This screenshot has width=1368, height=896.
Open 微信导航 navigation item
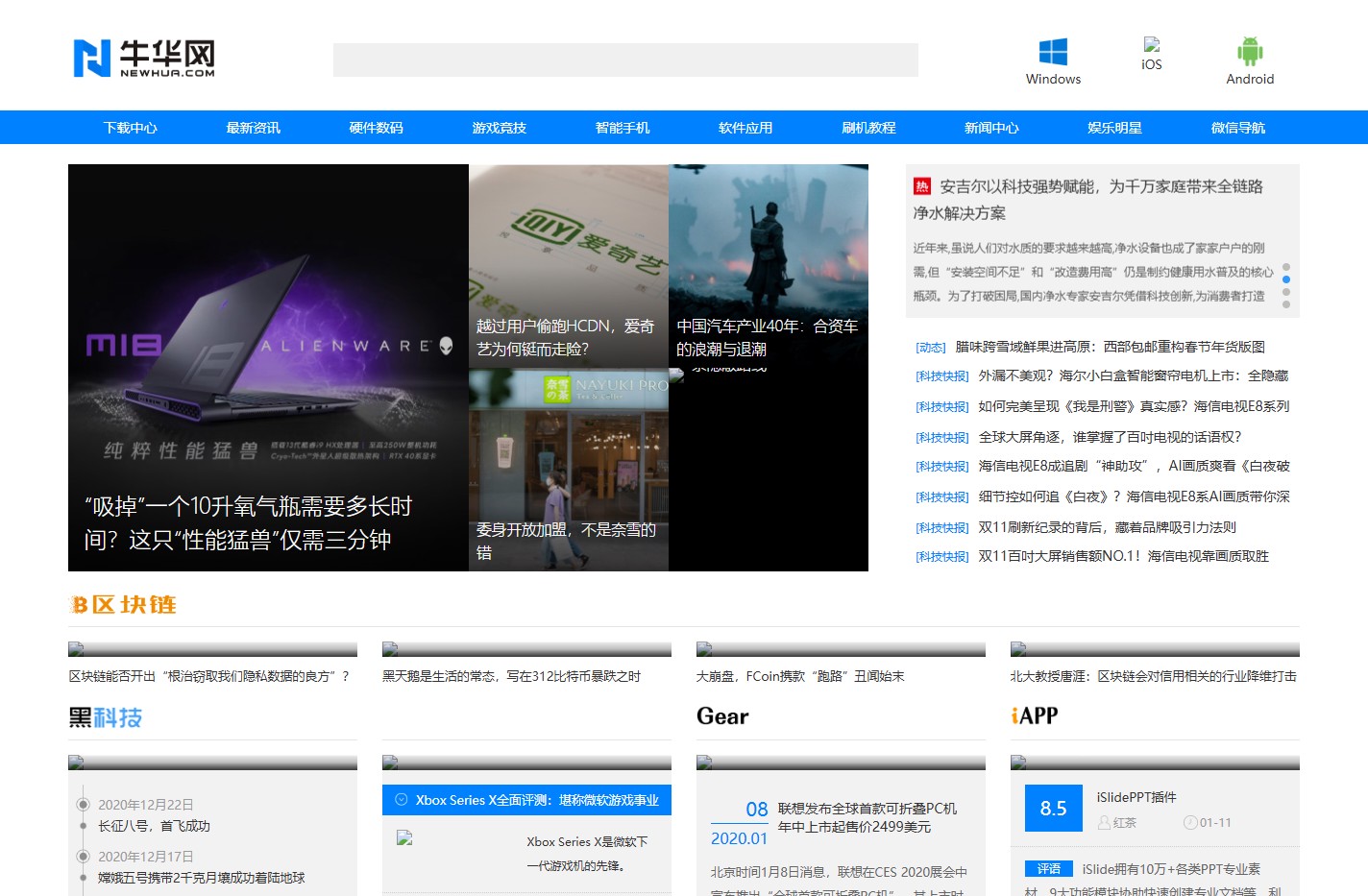click(1238, 128)
